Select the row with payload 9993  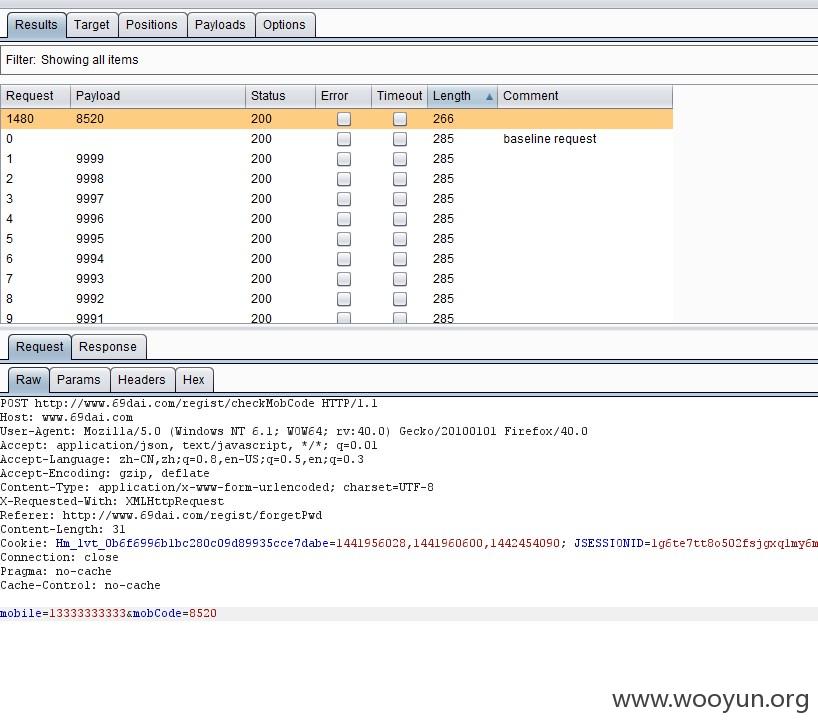[336, 279]
